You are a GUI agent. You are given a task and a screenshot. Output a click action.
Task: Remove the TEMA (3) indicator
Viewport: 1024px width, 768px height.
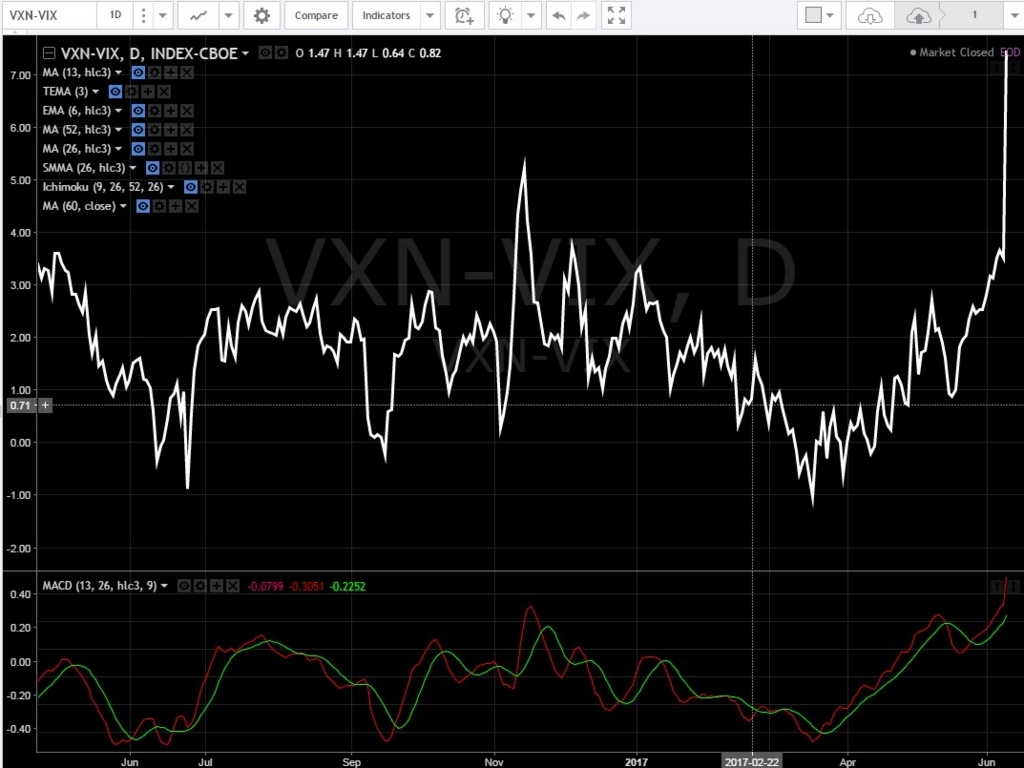tap(165, 91)
